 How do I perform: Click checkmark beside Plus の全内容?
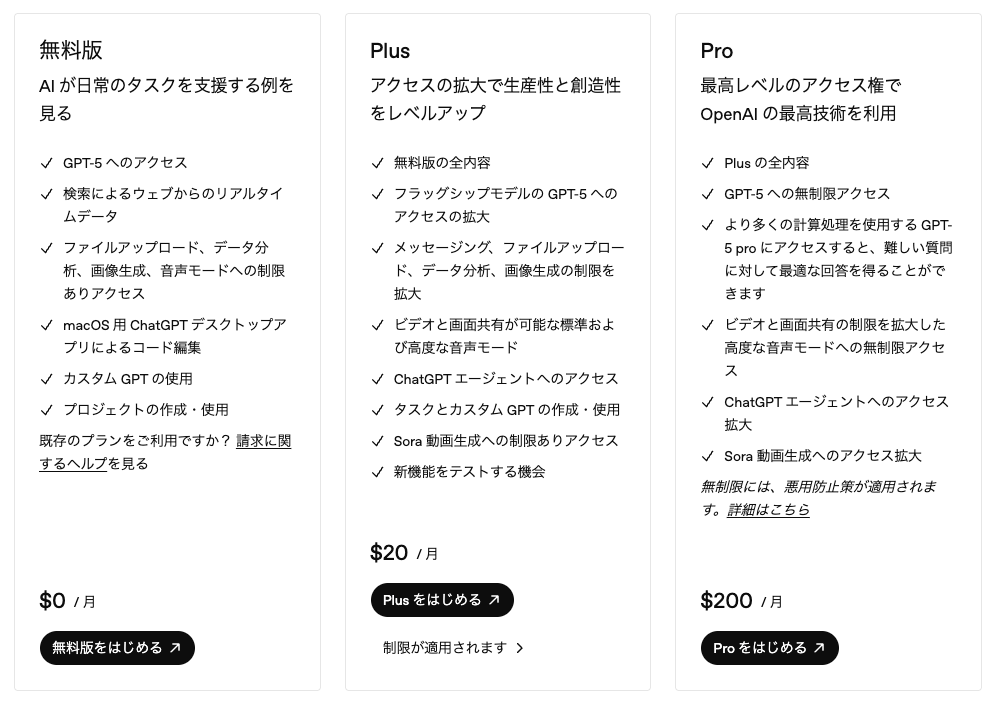coord(707,163)
